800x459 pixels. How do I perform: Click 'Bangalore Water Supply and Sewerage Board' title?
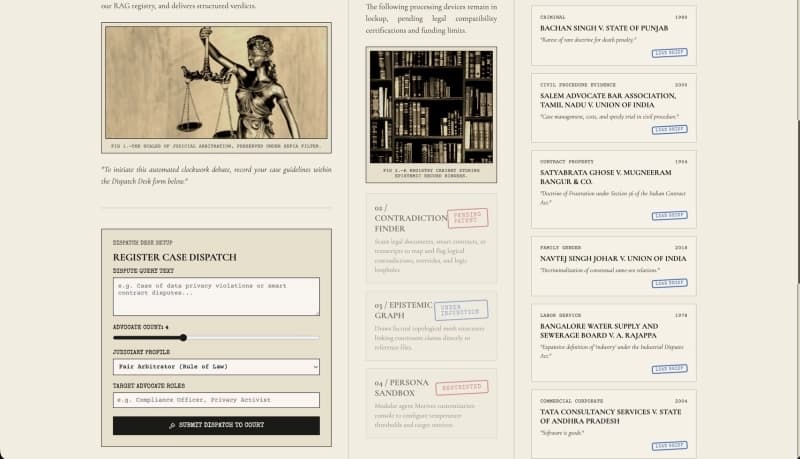599,330
